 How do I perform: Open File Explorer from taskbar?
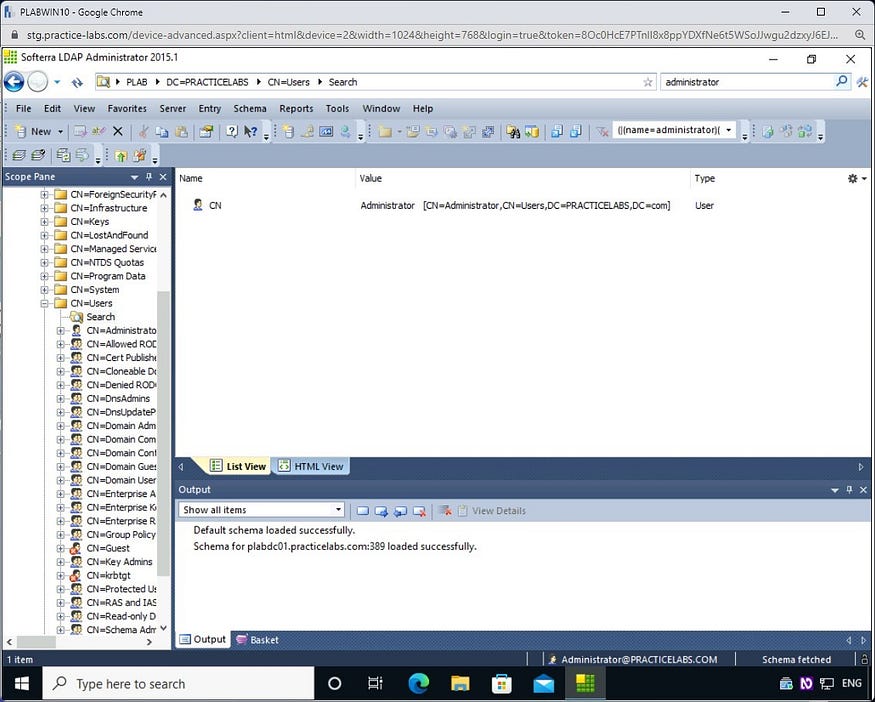tap(460, 684)
